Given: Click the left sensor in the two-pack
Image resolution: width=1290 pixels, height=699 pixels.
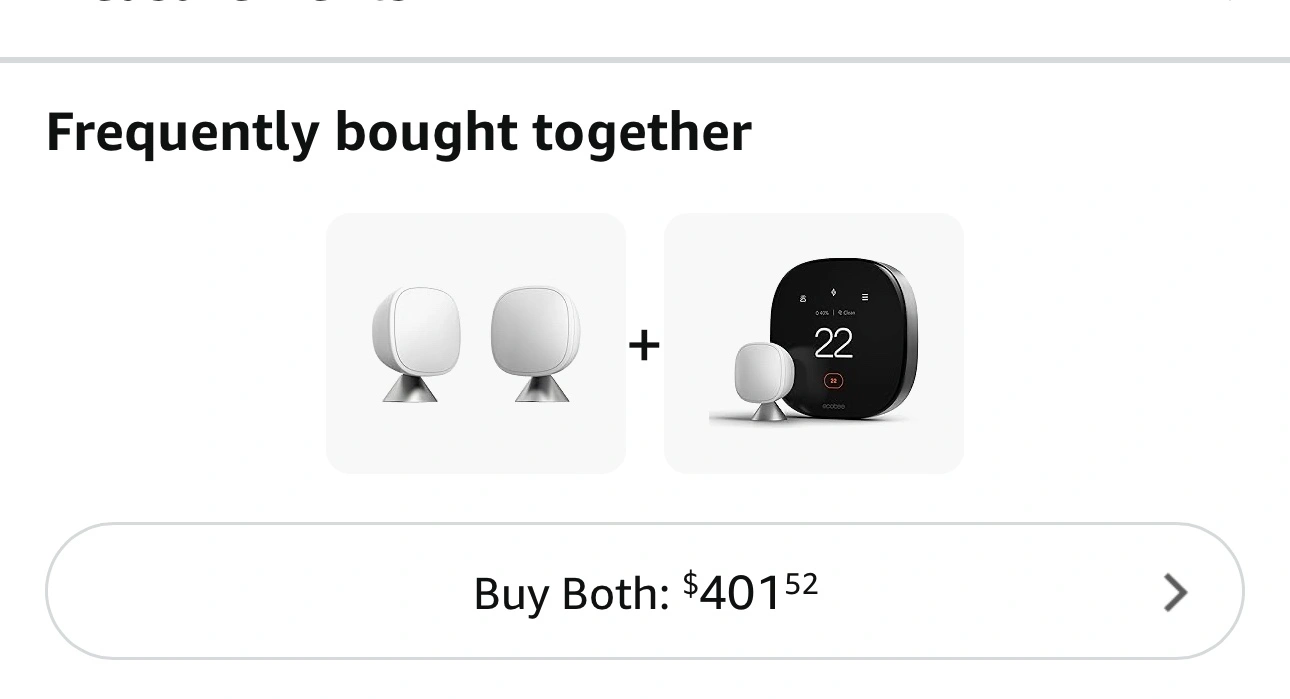Looking at the screenshot, I should coord(410,344).
